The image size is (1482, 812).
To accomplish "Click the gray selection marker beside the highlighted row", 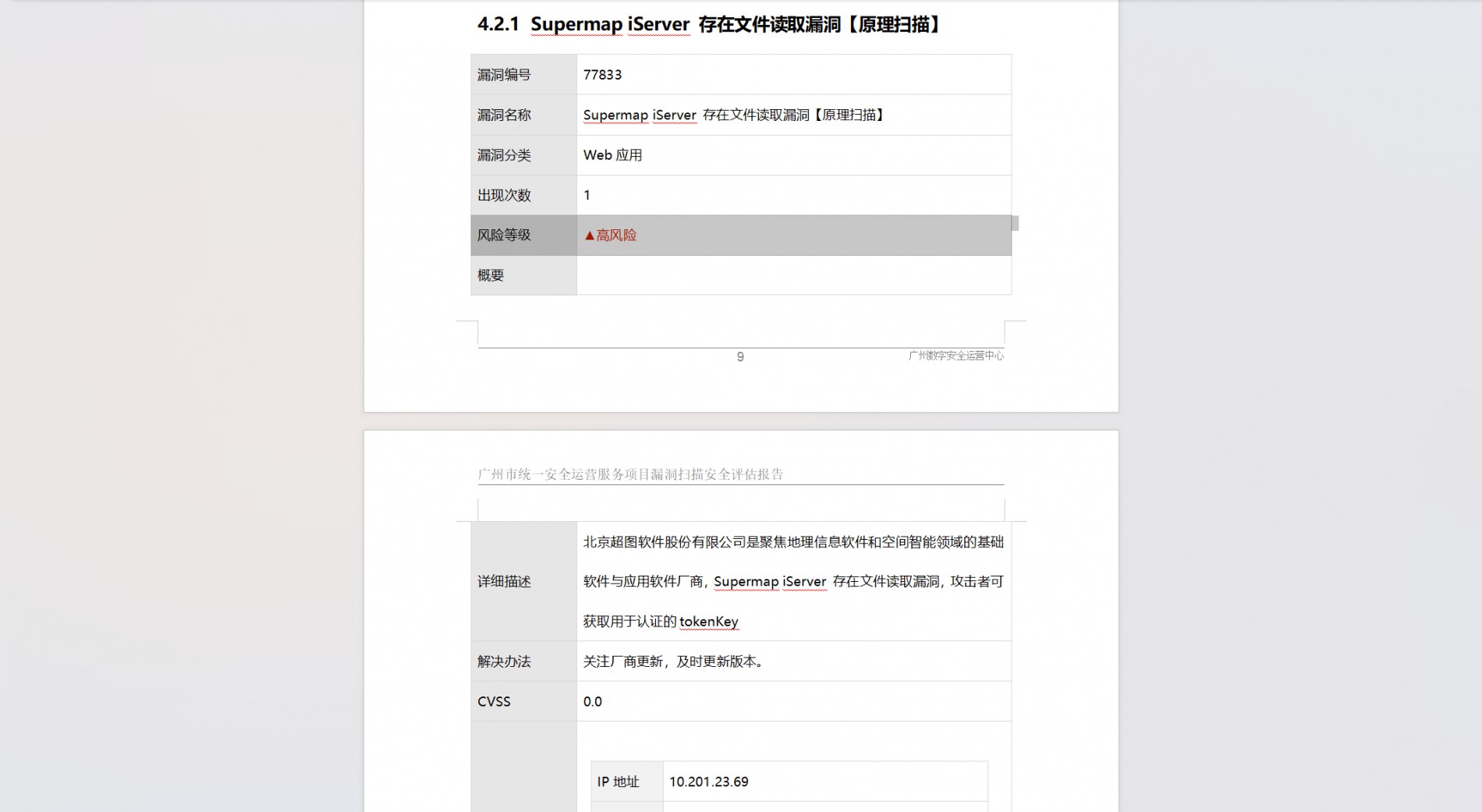I will pyautogui.click(x=1015, y=224).
